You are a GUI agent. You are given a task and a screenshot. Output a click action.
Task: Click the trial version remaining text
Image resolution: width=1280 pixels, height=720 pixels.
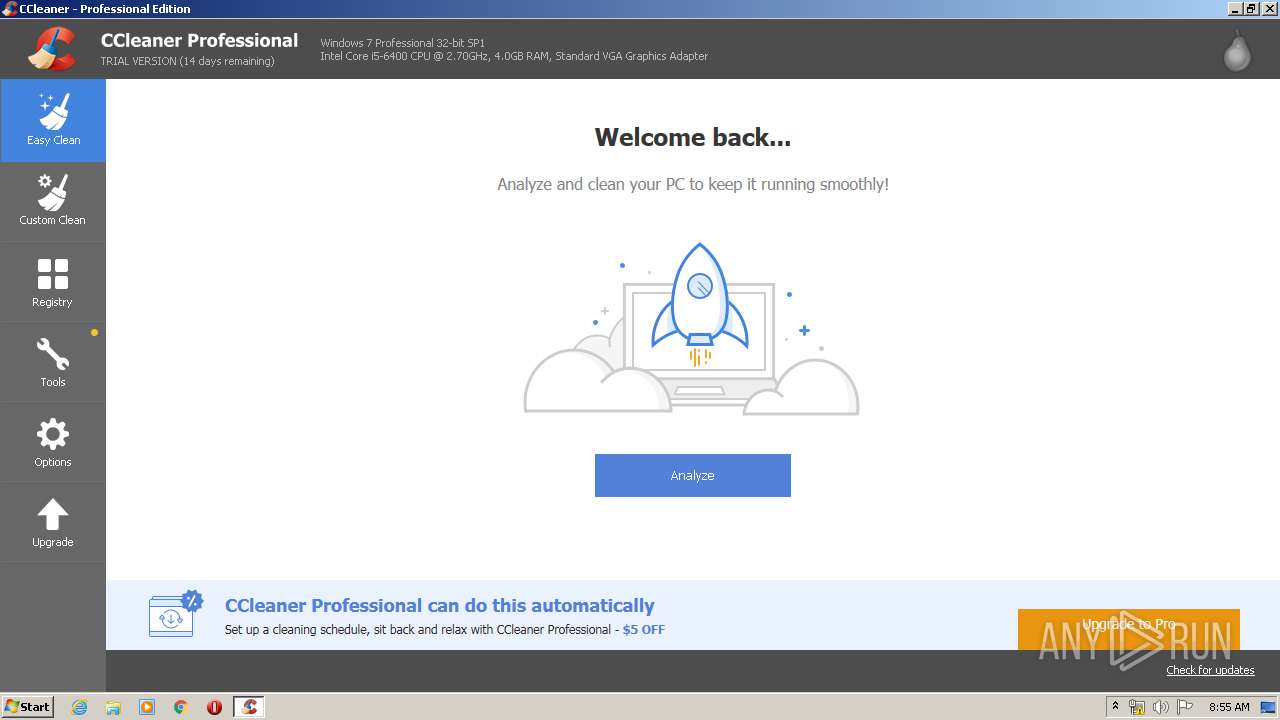(x=188, y=61)
